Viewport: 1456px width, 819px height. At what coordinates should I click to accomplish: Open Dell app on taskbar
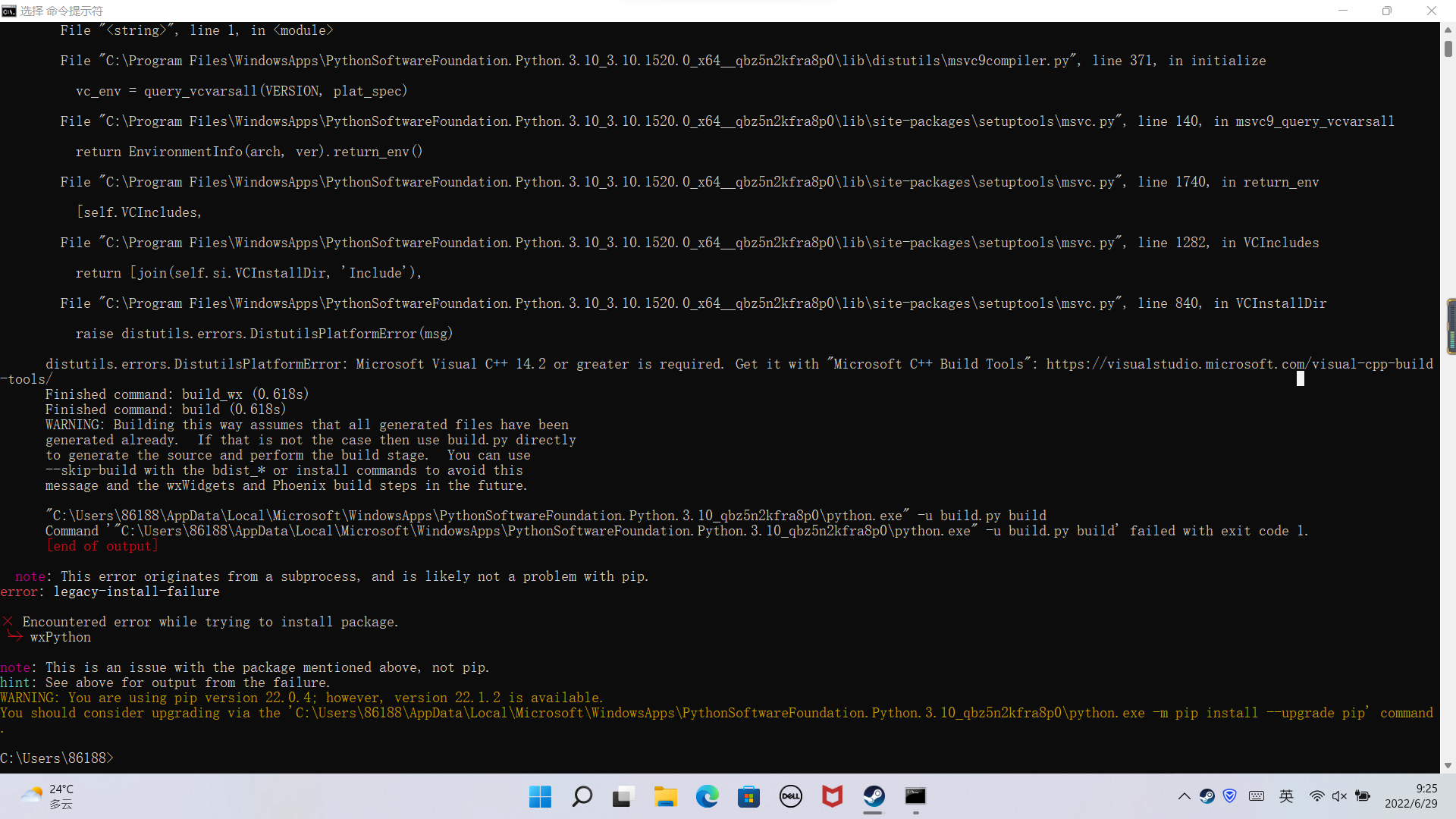pos(791,796)
